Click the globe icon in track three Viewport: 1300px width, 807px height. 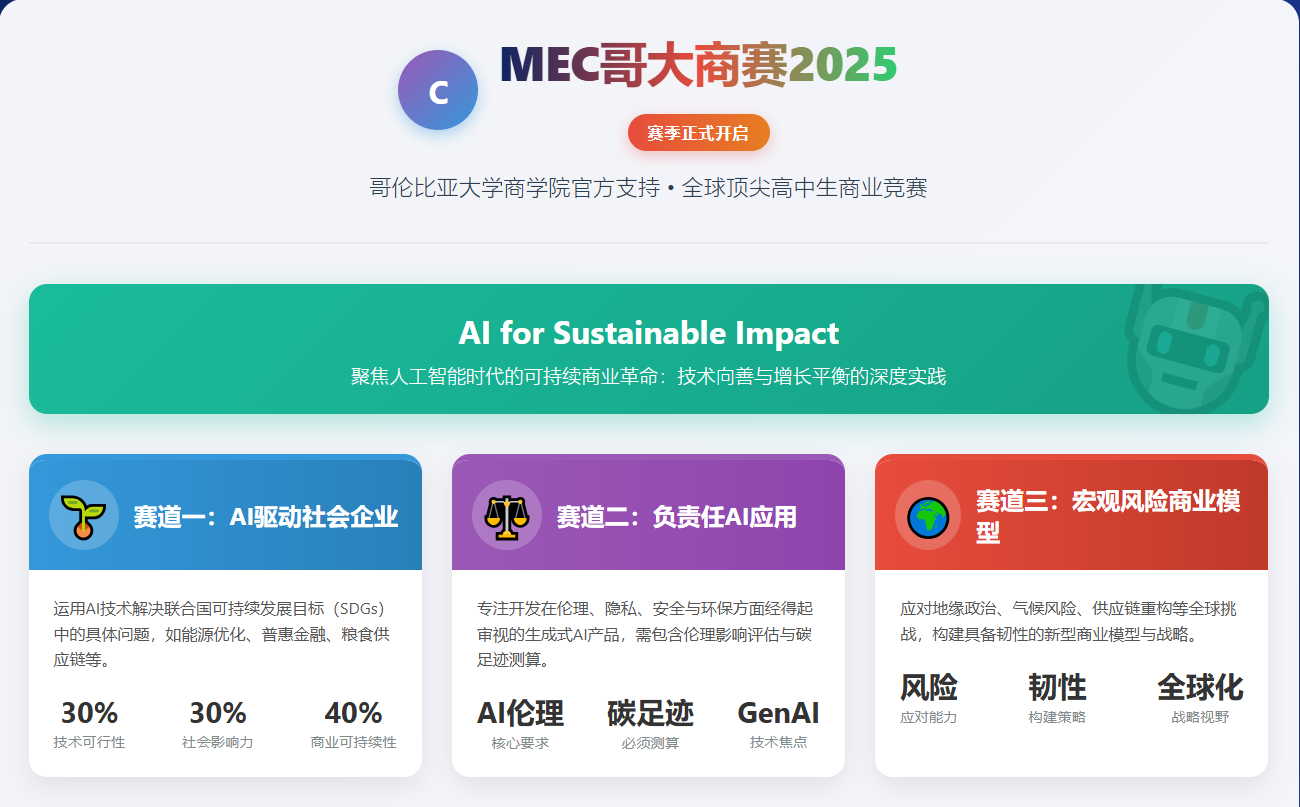tap(929, 515)
